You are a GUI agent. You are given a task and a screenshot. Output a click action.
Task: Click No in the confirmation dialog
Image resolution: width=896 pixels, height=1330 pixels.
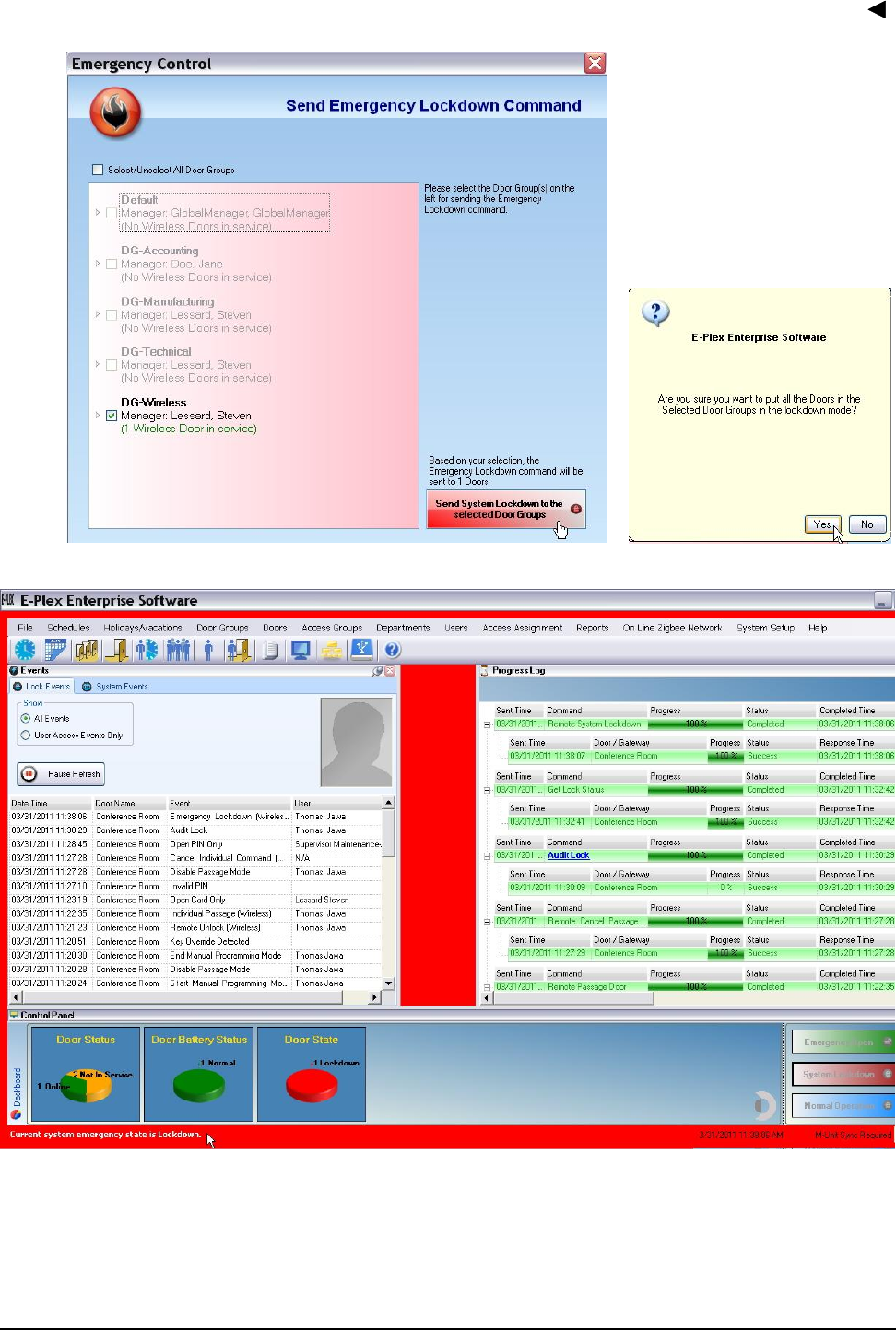[x=867, y=524]
